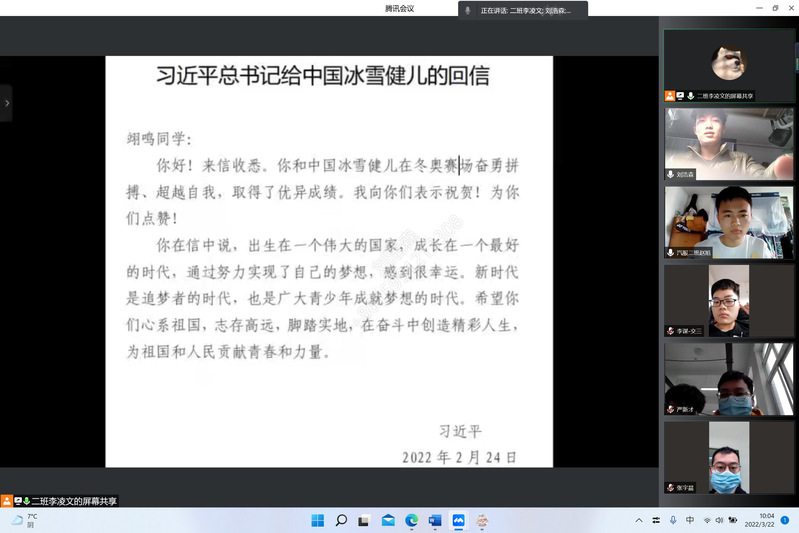Switch to Tencent Meeting taskbar icon
This screenshot has height=533, width=799.
point(458,521)
